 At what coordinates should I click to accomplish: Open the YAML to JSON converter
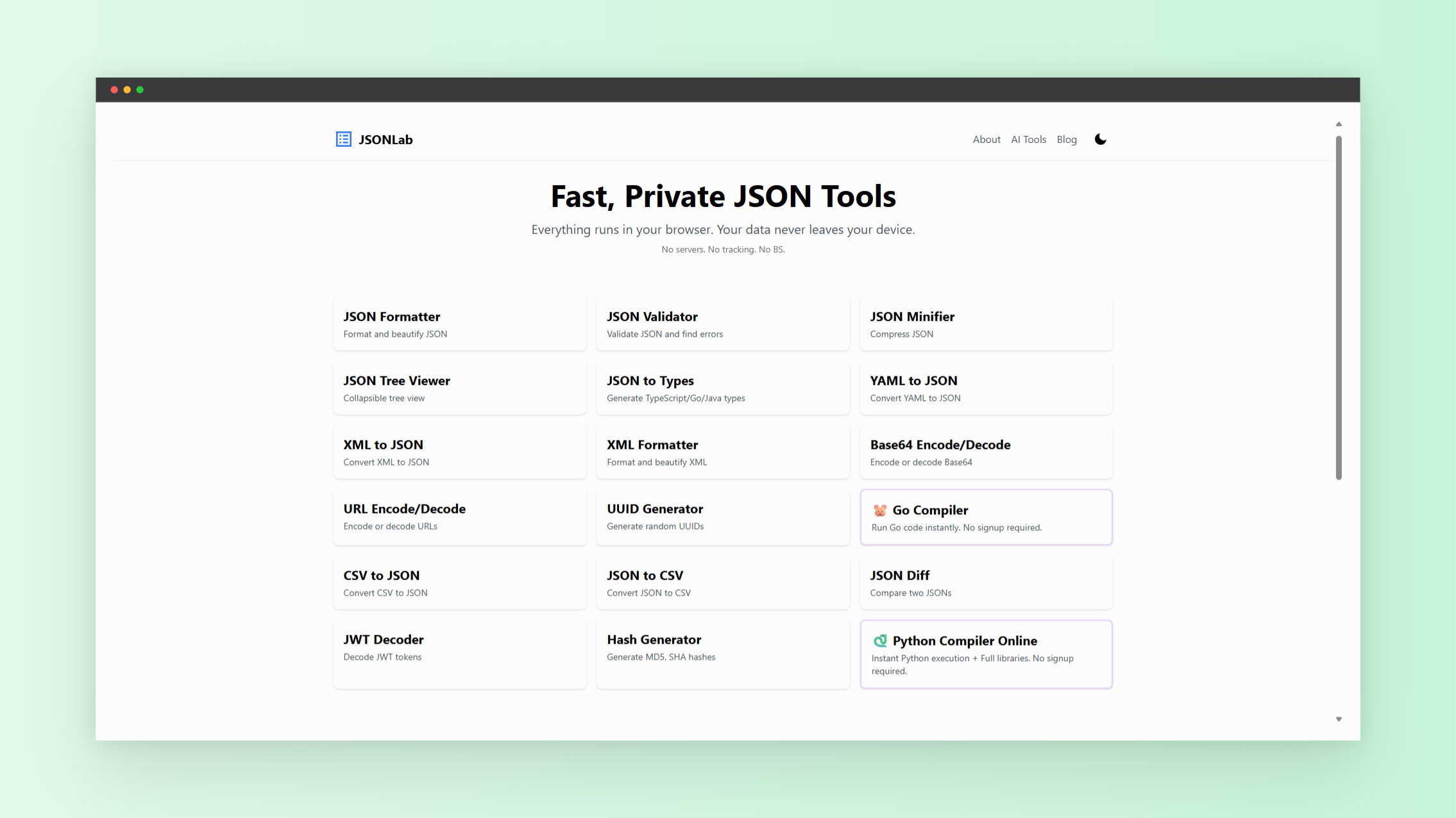[x=986, y=388]
